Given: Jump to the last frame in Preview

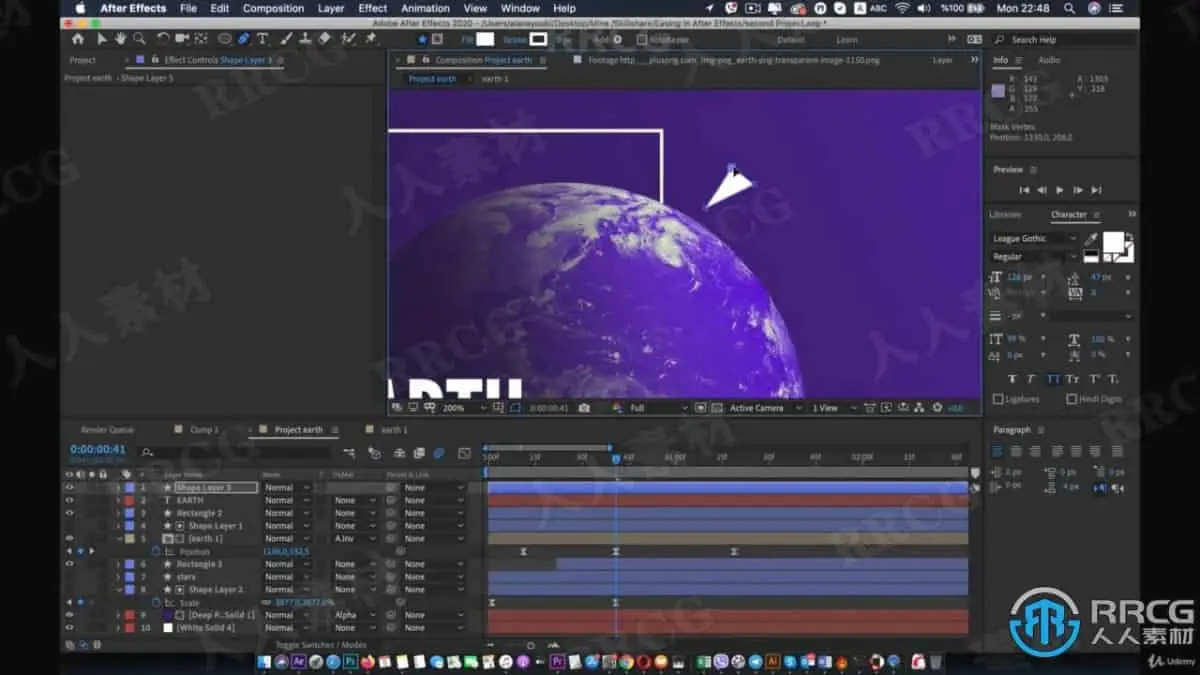Looking at the screenshot, I should point(1096,190).
